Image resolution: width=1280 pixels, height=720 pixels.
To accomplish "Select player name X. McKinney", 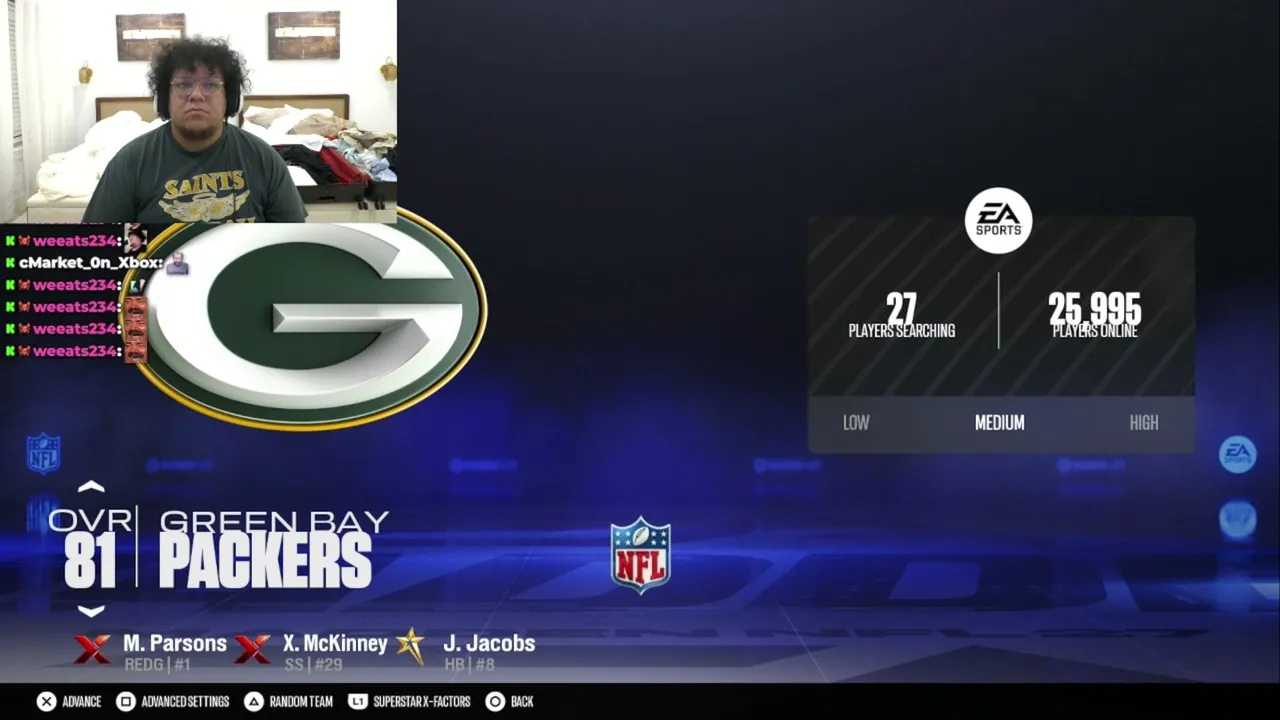I will tap(335, 643).
